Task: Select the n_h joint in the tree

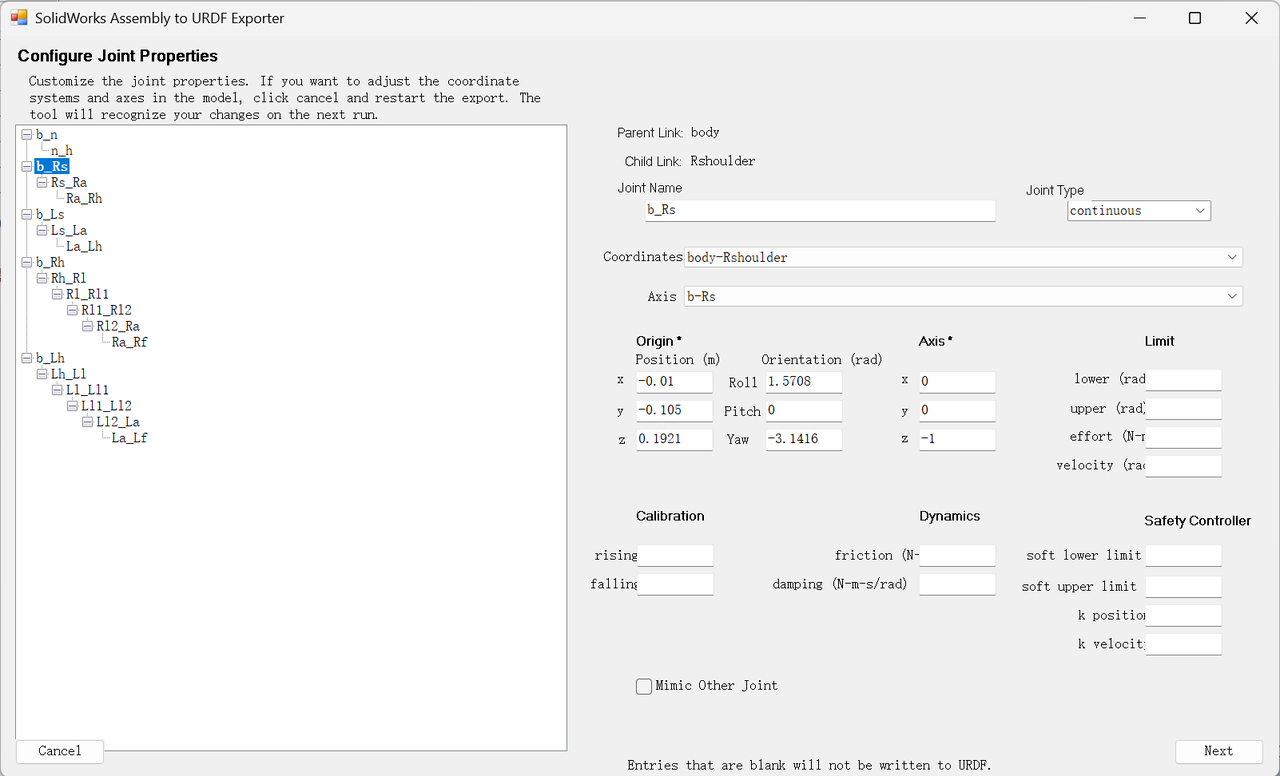Action: pyautogui.click(x=62, y=151)
